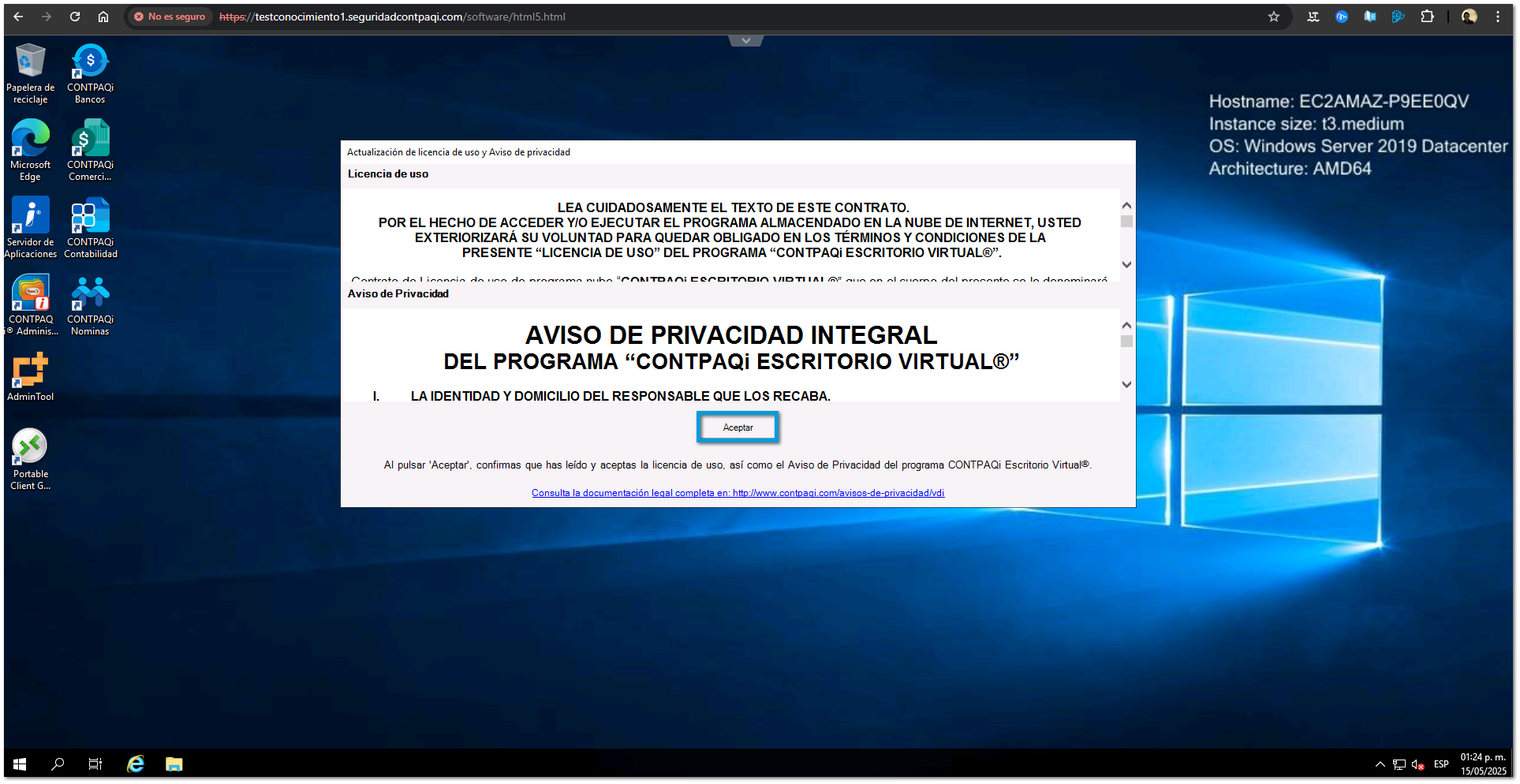Open the taskbar clock and date
1520x784 pixels.
pos(1483,763)
